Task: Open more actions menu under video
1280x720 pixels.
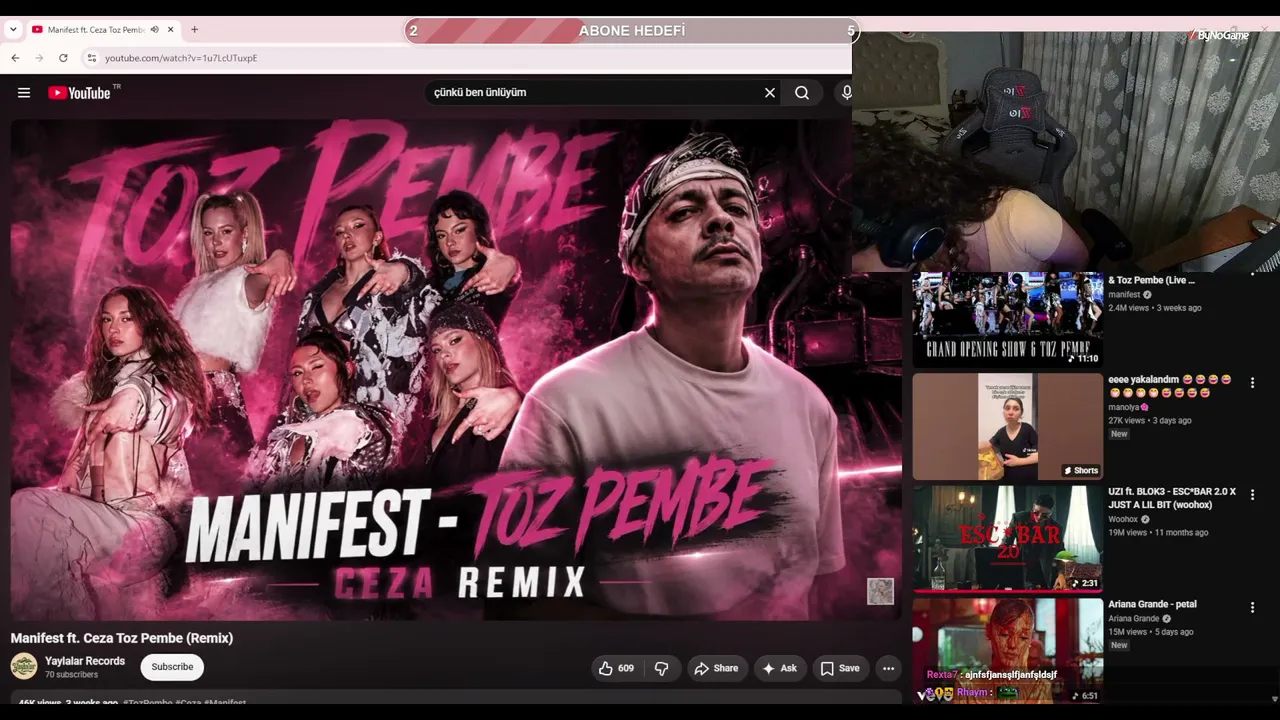Action: pyautogui.click(x=888, y=668)
